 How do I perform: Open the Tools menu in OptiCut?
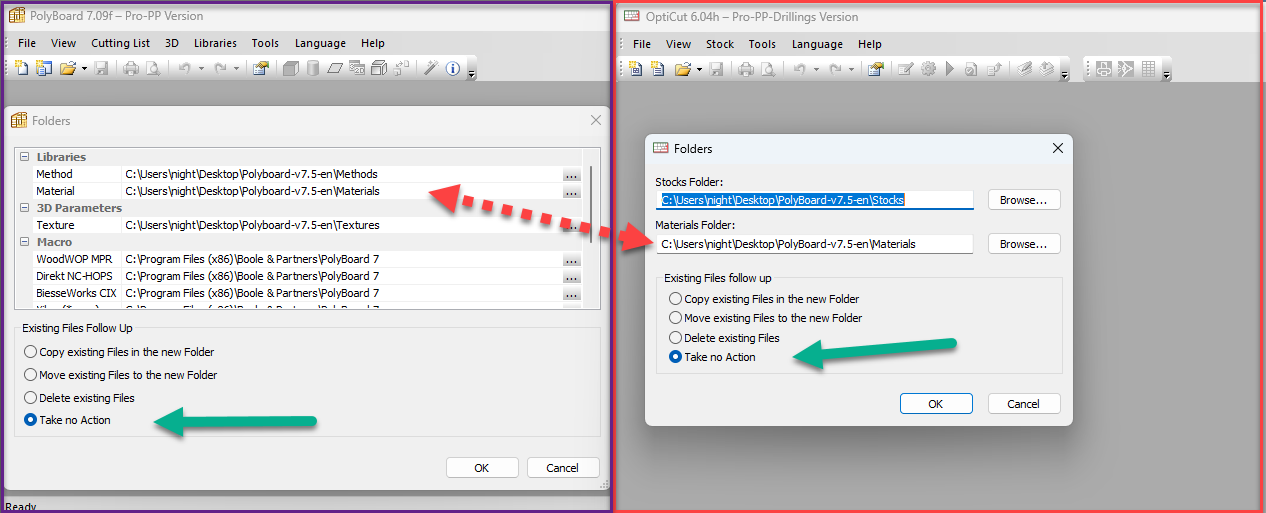(x=762, y=44)
